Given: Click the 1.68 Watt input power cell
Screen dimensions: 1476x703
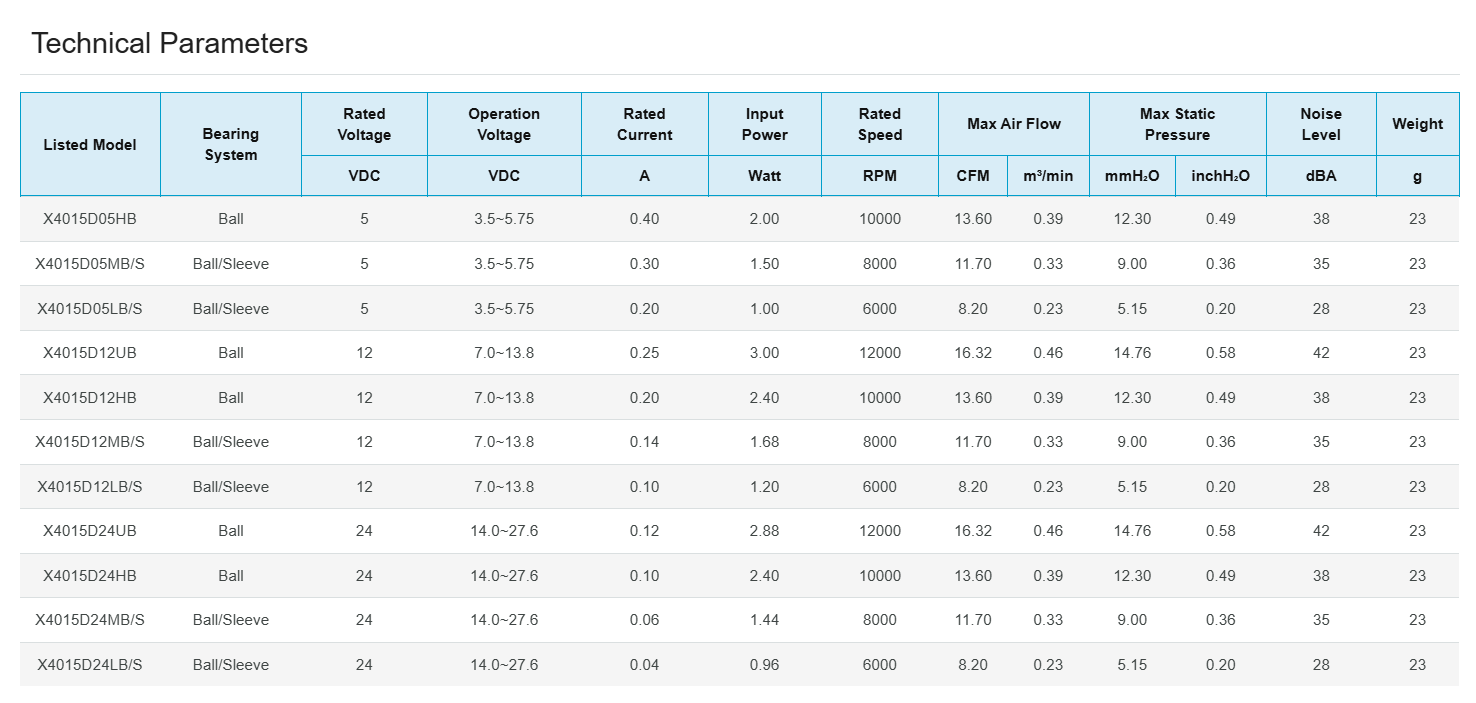Looking at the screenshot, I should pos(764,442).
